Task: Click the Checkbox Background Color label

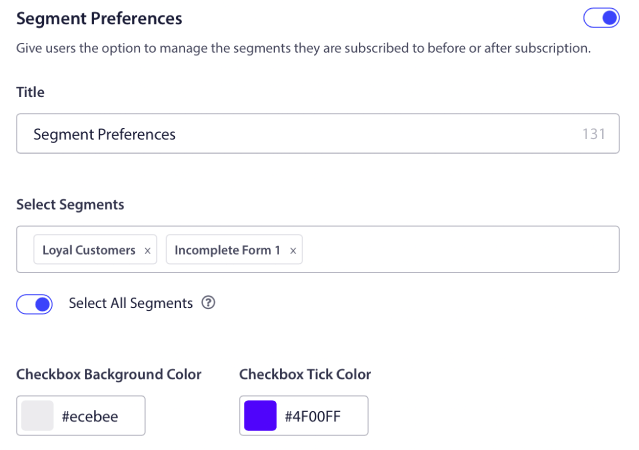Action: [109, 375]
